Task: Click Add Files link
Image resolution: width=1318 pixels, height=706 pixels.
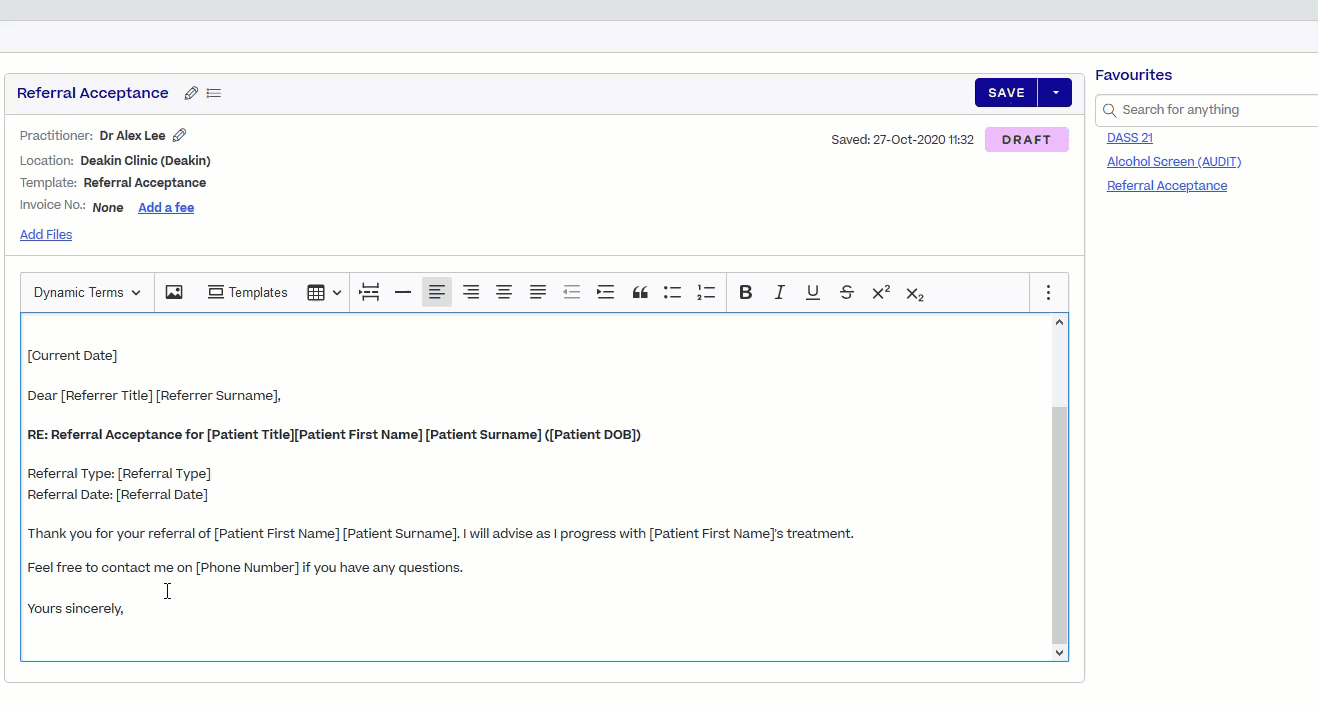Action: pyautogui.click(x=46, y=235)
